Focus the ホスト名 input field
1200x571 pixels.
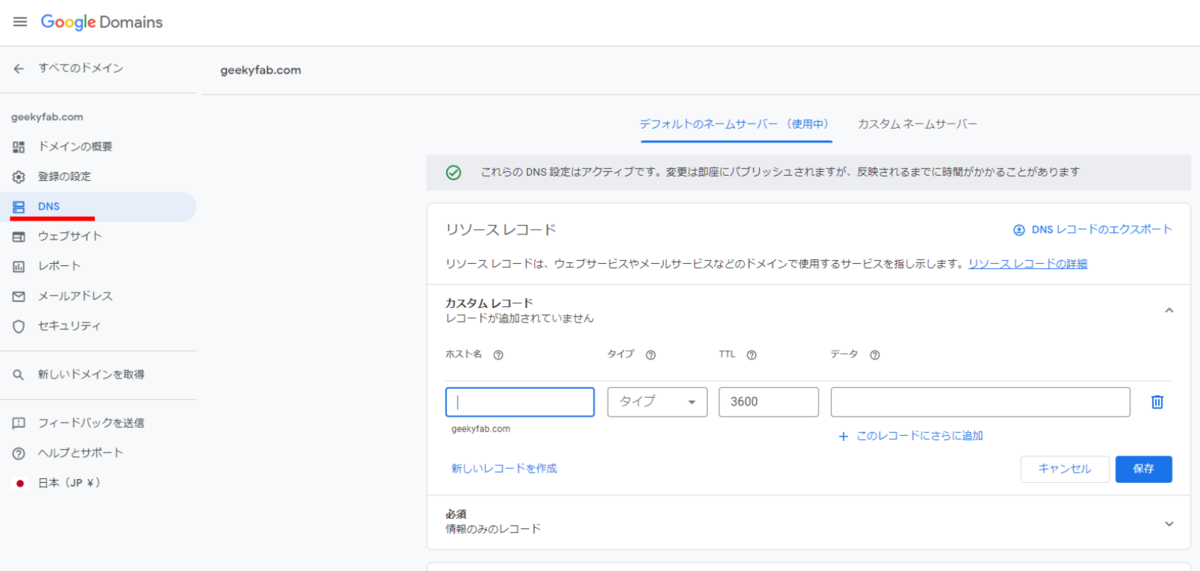coord(520,402)
